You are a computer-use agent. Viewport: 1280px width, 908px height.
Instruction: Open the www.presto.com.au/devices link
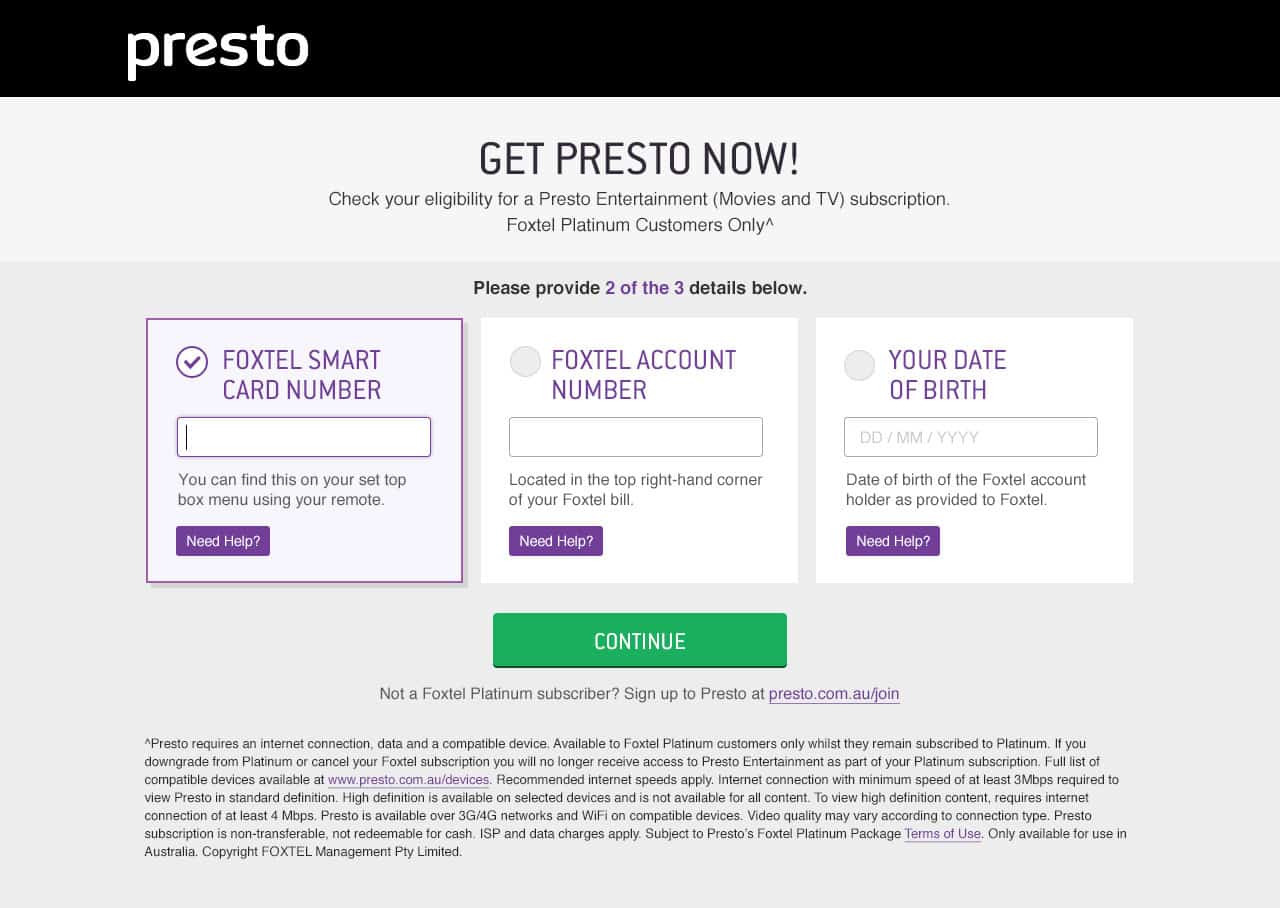tap(408, 780)
